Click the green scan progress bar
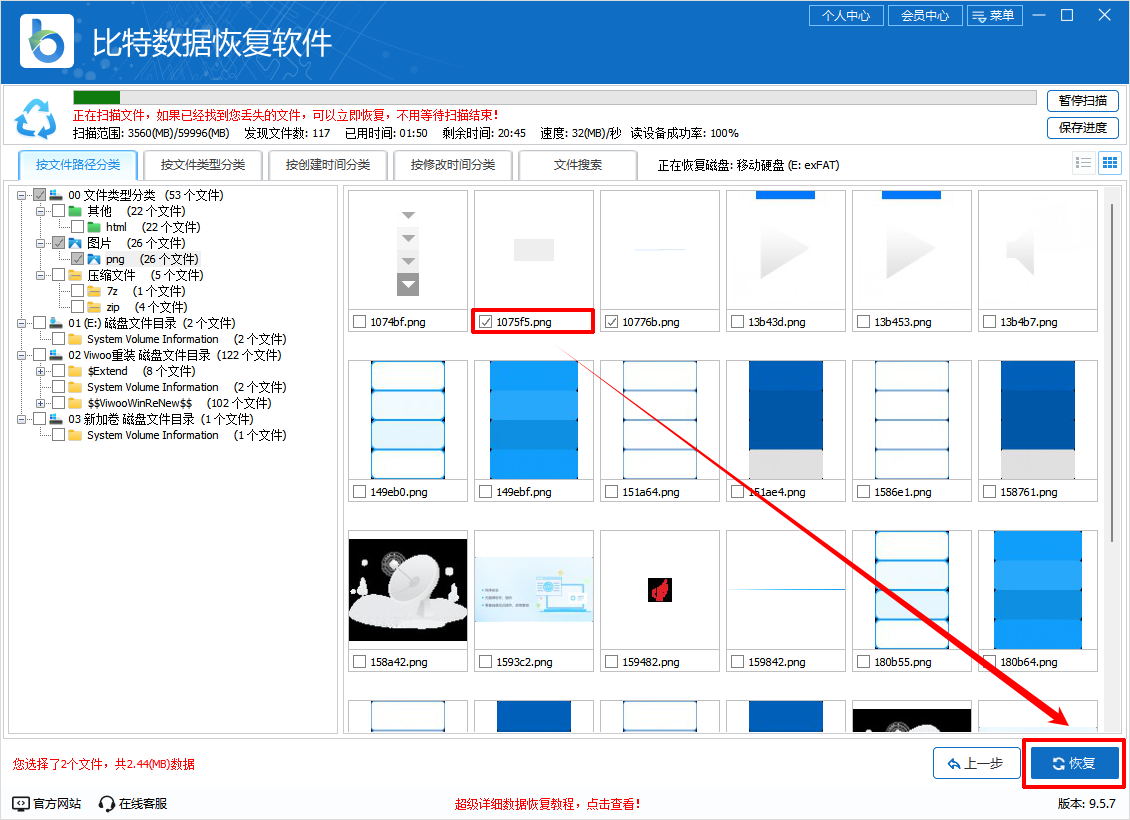Viewport: 1130px width, 820px height. tap(97, 97)
